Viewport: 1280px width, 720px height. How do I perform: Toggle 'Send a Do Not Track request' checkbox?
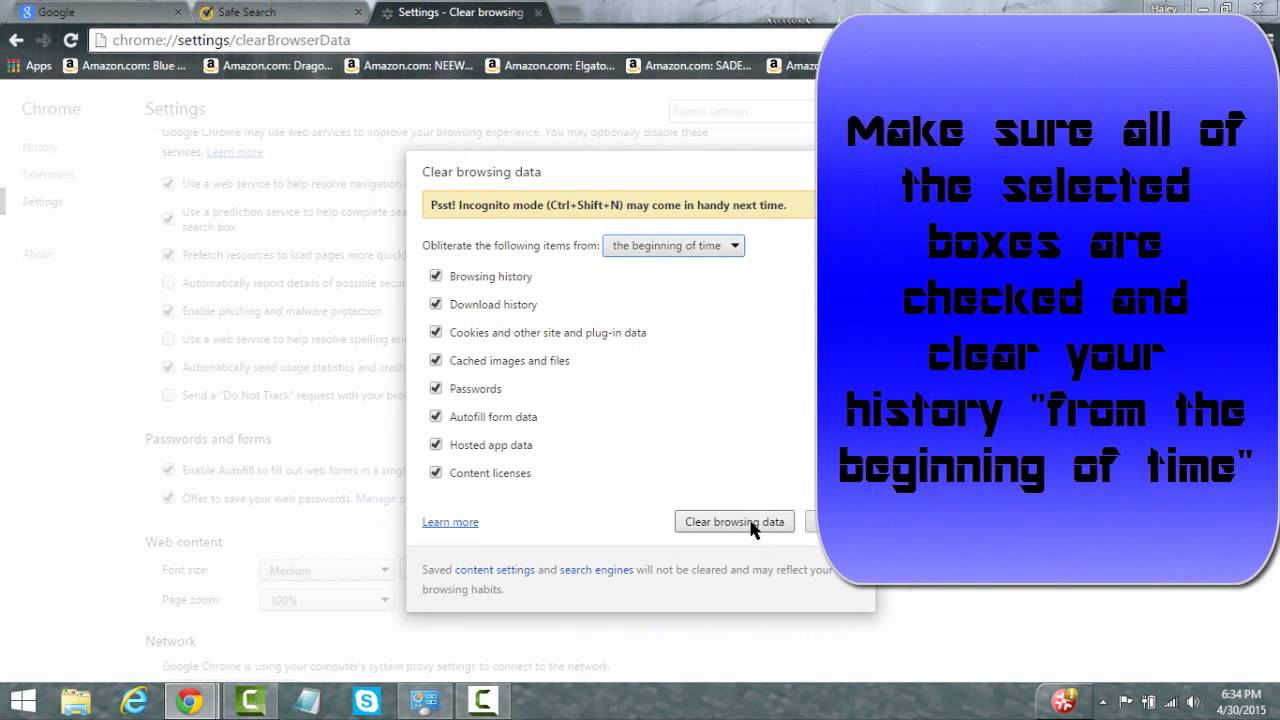click(x=168, y=395)
